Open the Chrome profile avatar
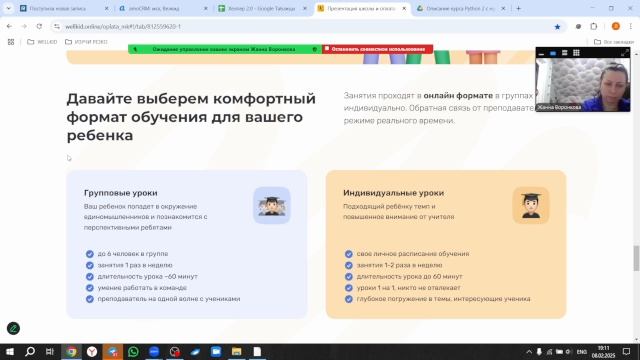Viewport: 640px width, 360px height. click(616, 27)
